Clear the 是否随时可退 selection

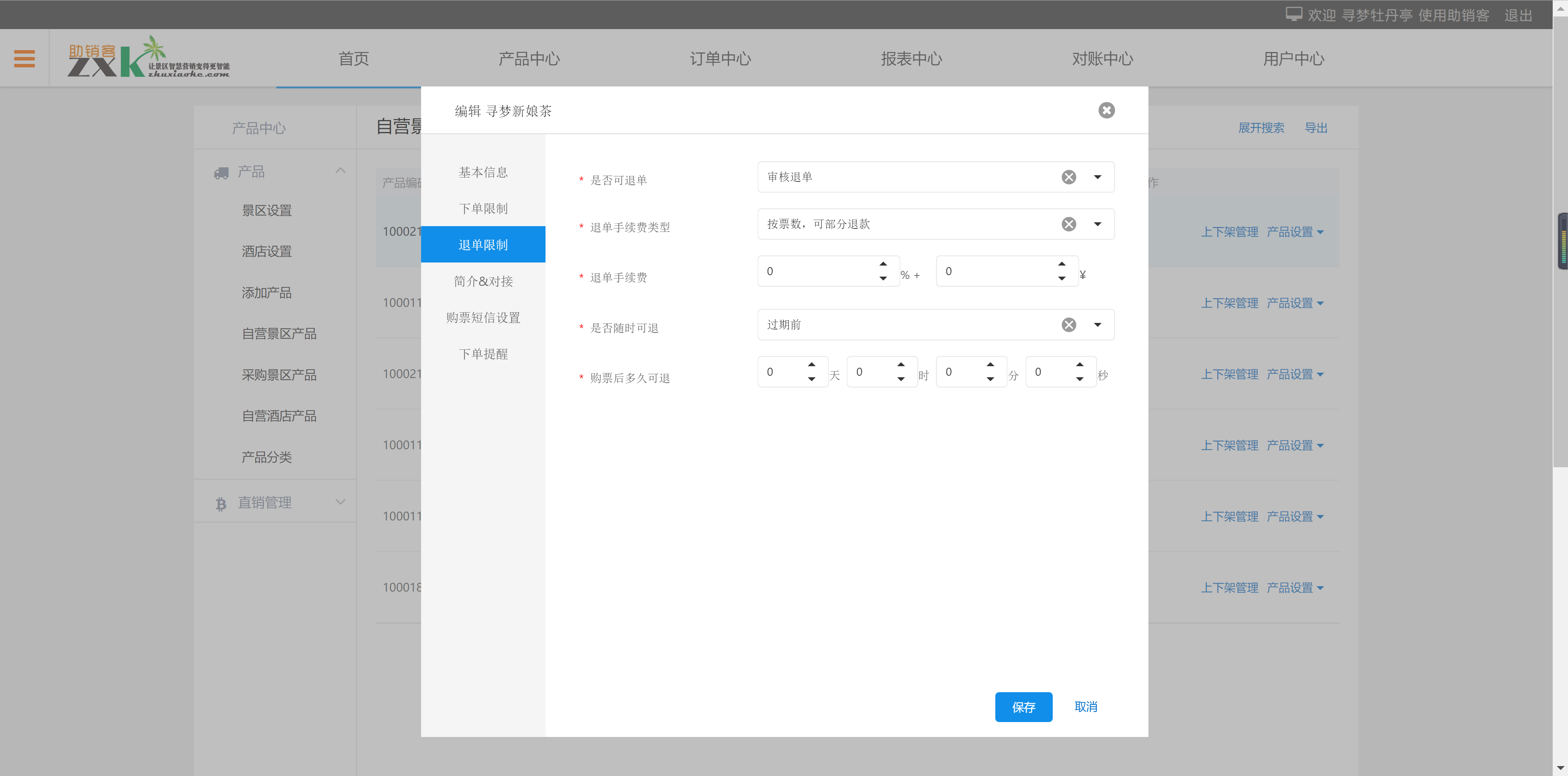(x=1068, y=324)
